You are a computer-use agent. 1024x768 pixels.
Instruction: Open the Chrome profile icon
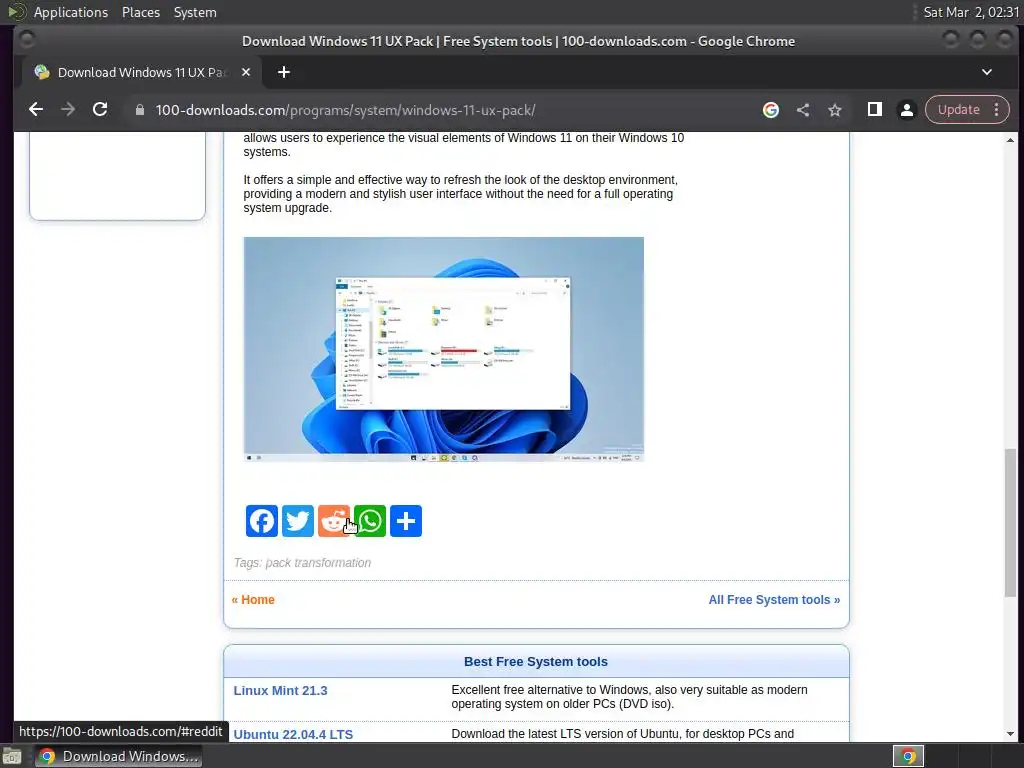(x=906, y=110)
